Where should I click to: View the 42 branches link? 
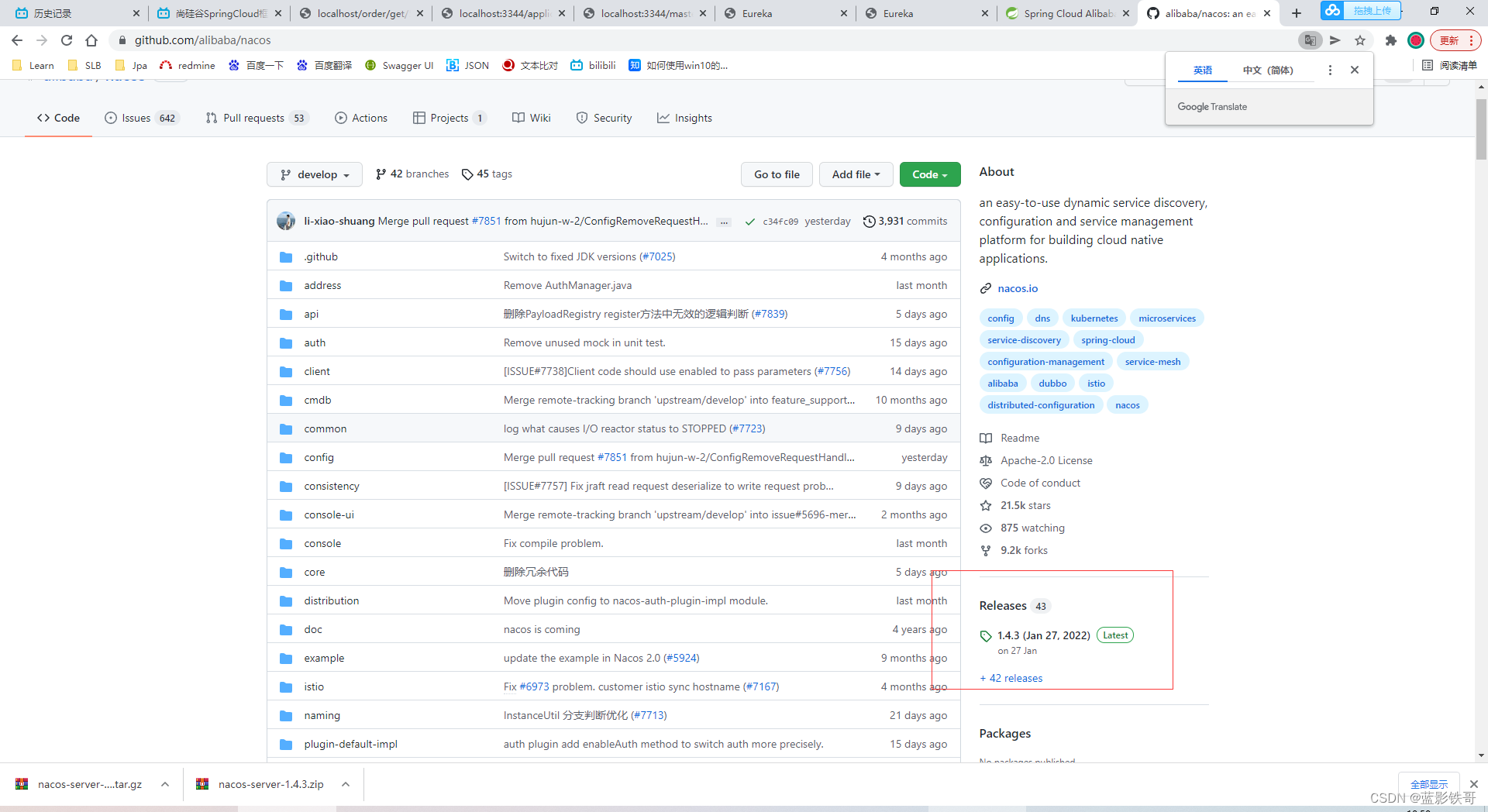[x=412, y=174]
